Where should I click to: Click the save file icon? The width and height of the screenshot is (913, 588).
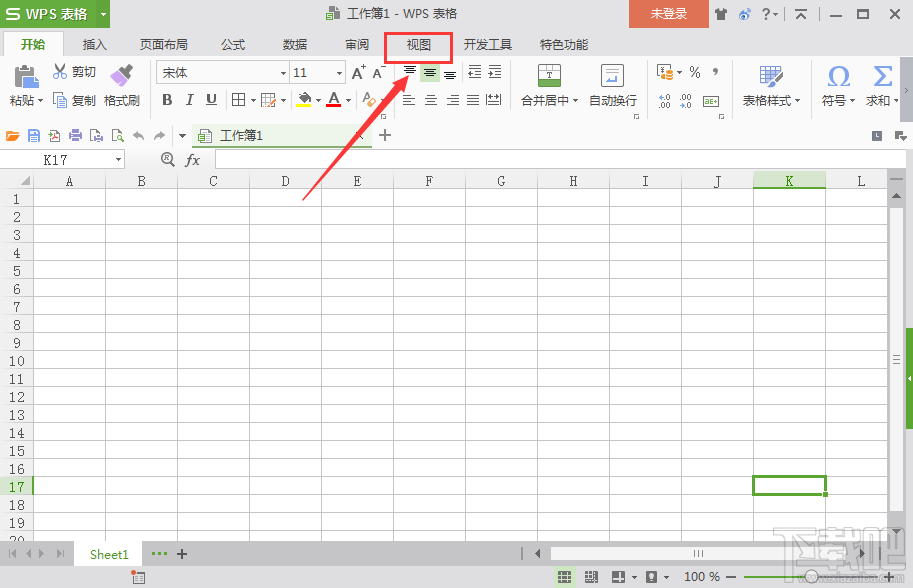point(34,135)
